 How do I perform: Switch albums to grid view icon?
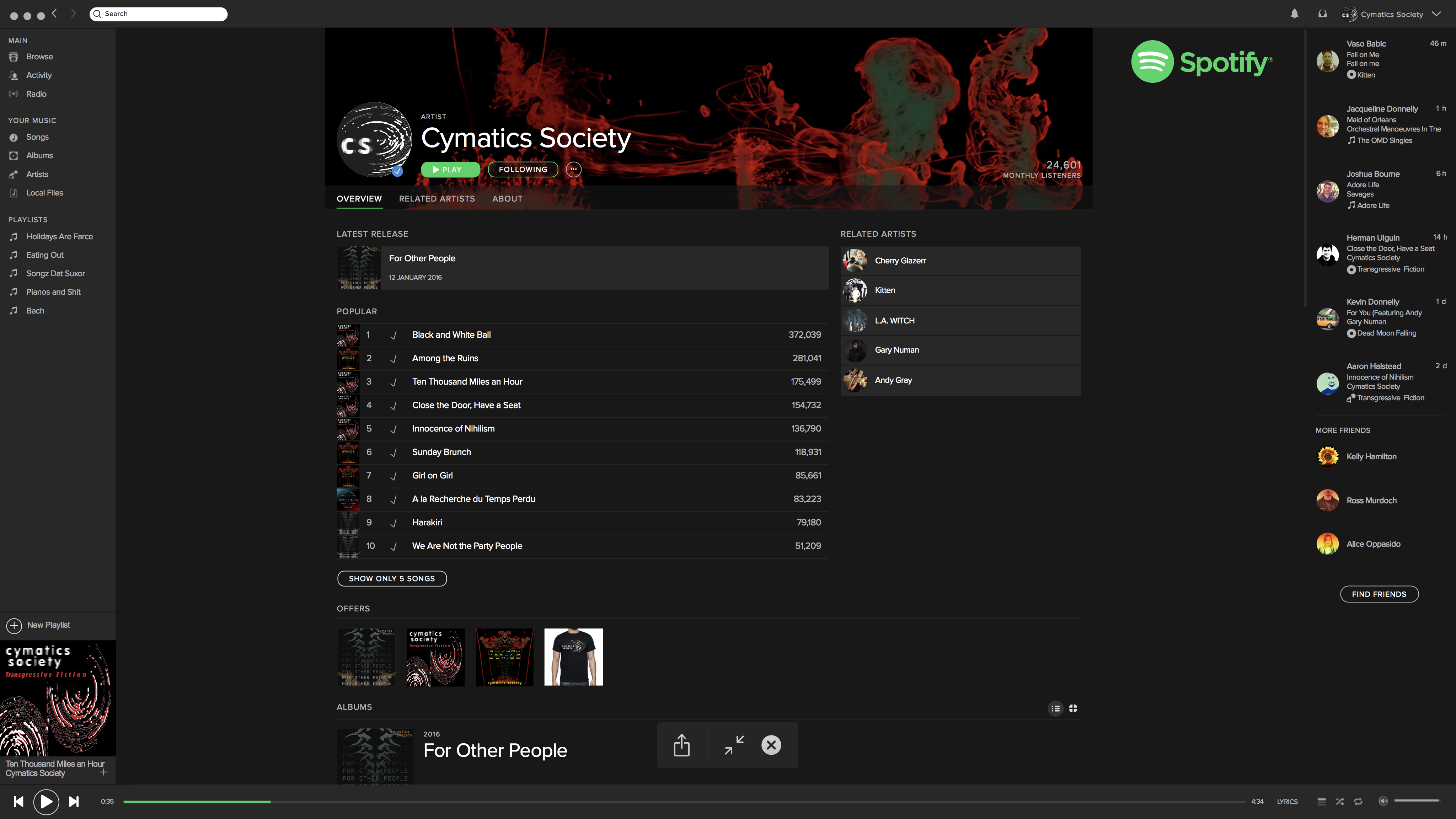[x=1073, y=709]
